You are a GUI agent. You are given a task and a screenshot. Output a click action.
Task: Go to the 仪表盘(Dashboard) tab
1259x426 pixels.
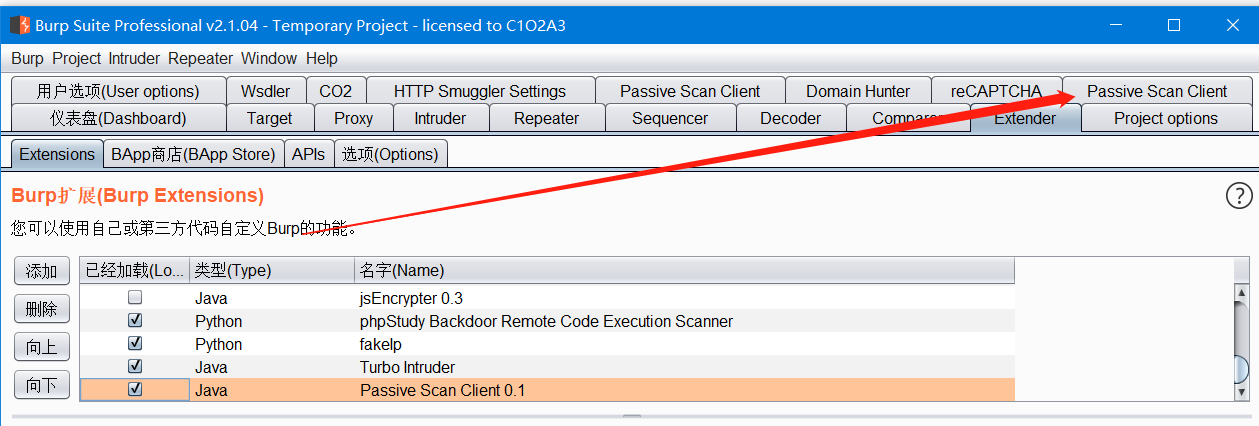(x=118, y=118)
